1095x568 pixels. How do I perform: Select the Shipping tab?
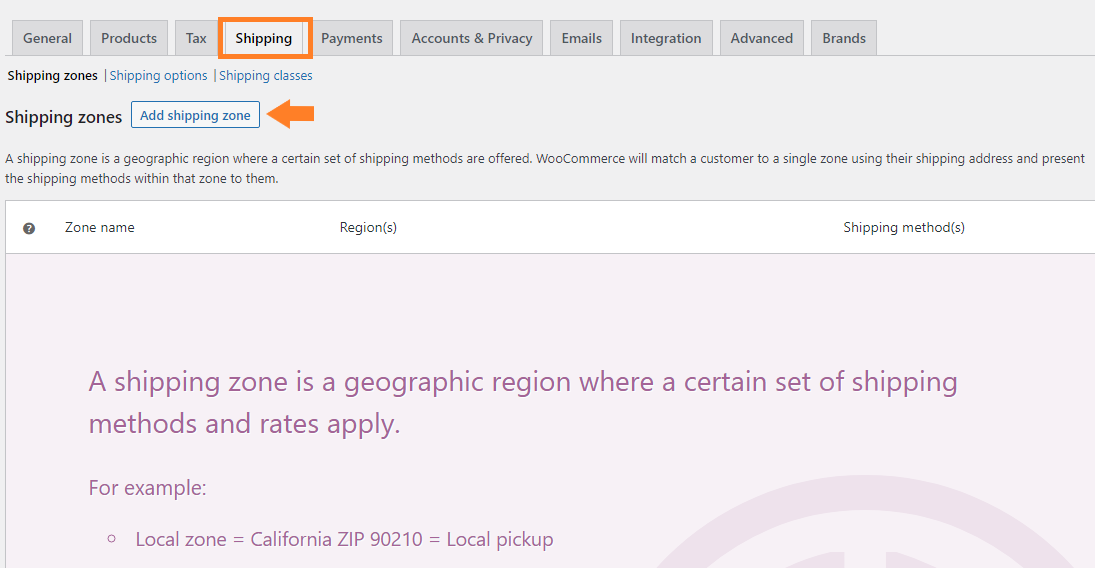pos(264,38)
